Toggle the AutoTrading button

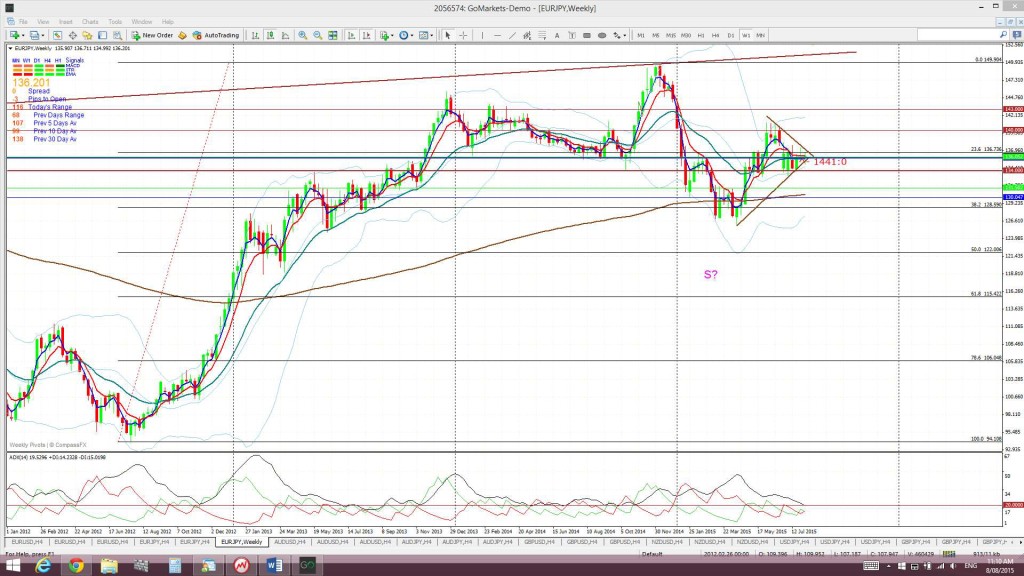(216, 35)
